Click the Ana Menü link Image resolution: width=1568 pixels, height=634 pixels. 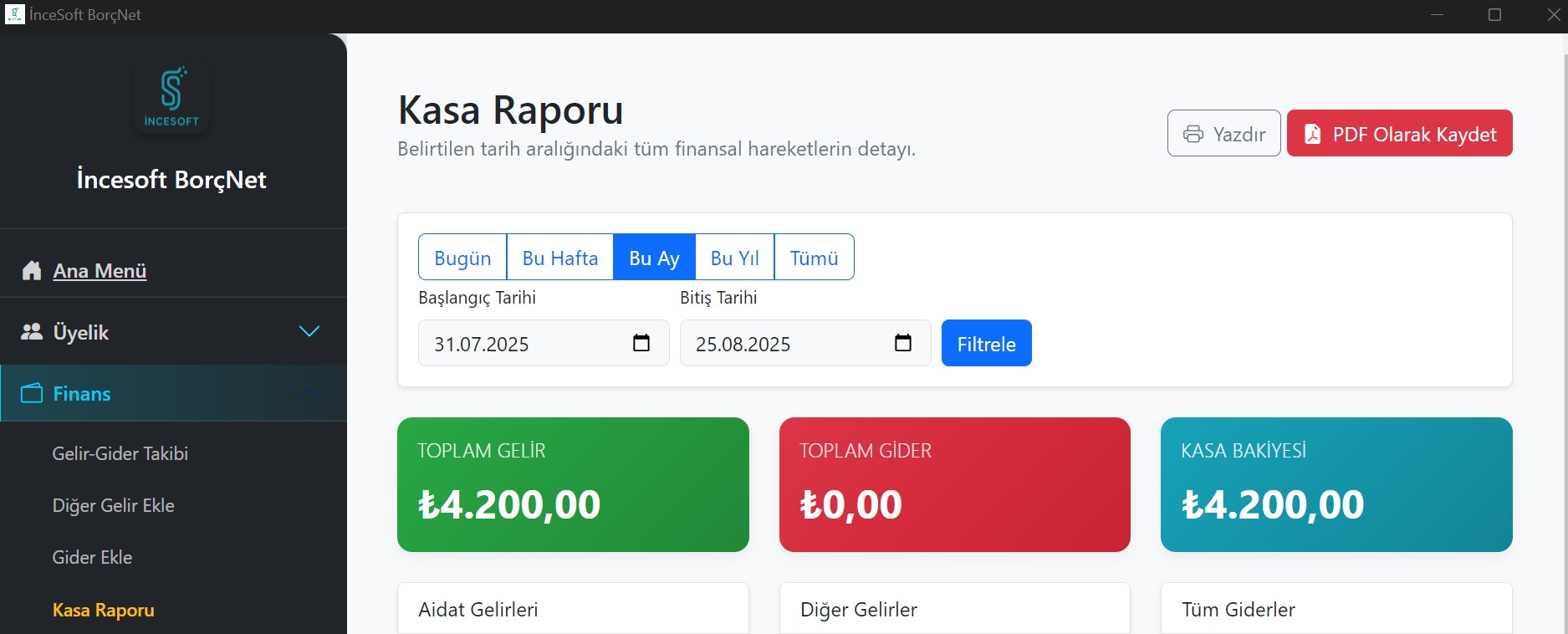100,271
